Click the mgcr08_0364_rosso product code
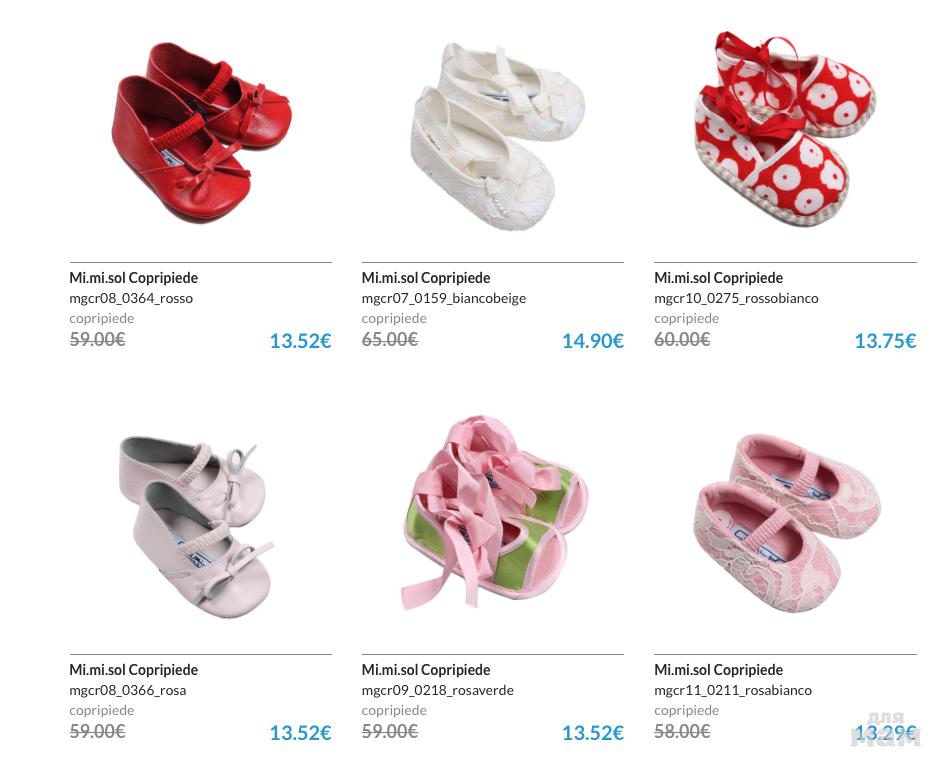 tap(131, 298)
